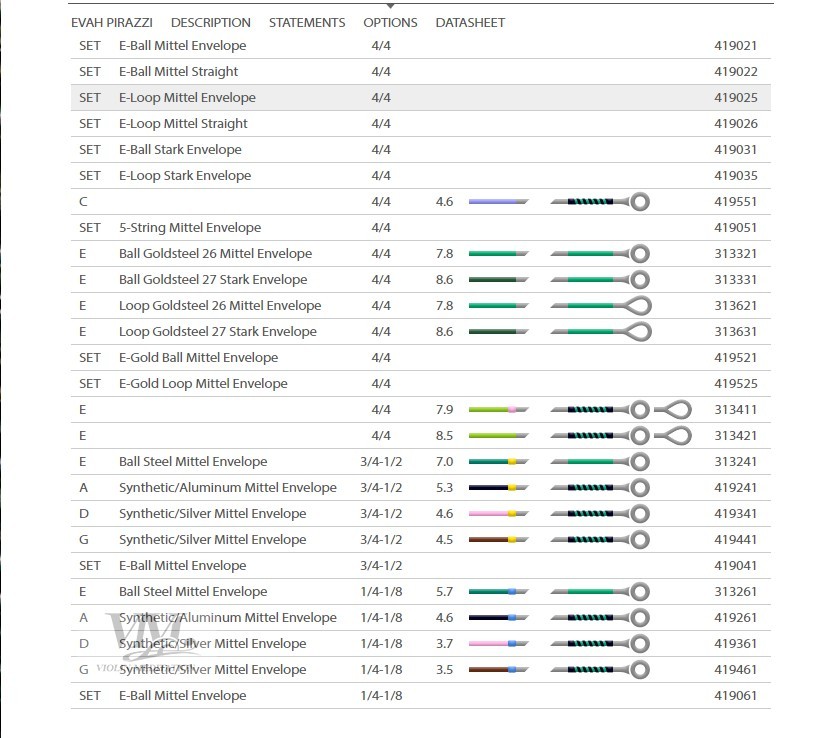The width and height of the screenshot is (819, 738).
Task: Click the pink-yellow swatch for 419341
Action: tap(499, 514)
